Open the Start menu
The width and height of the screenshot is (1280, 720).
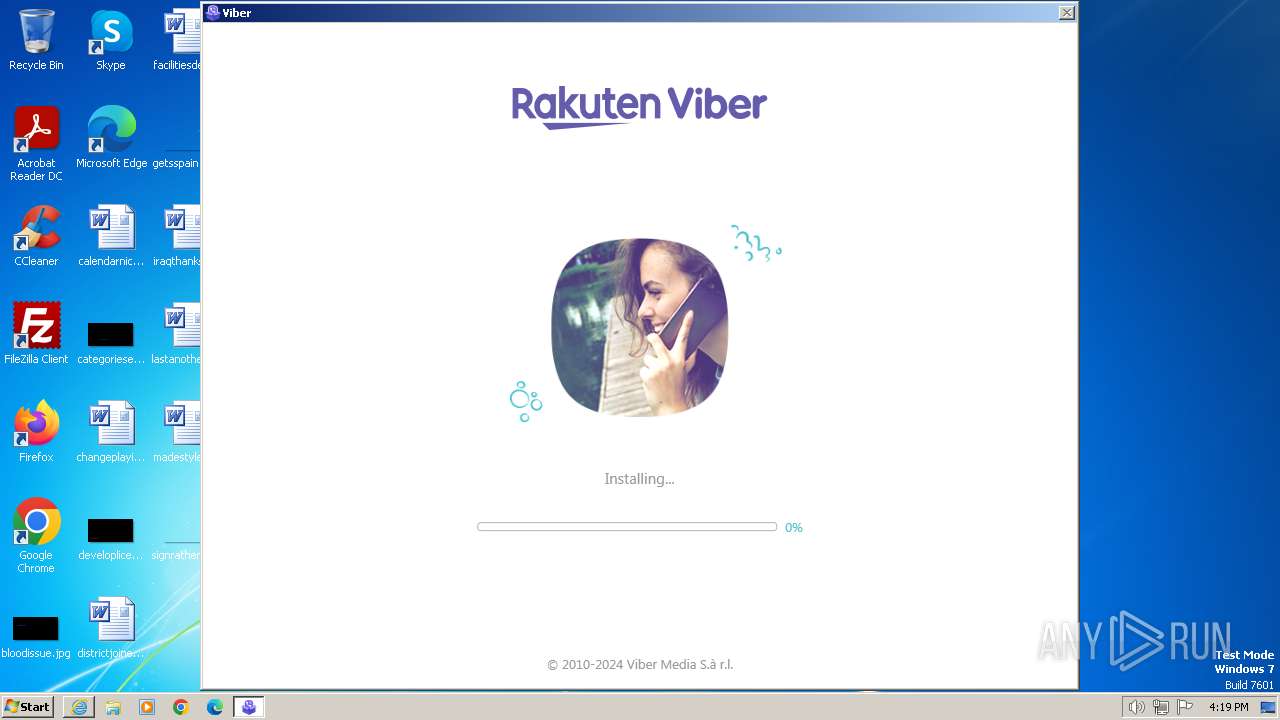[x=27, y=707]
